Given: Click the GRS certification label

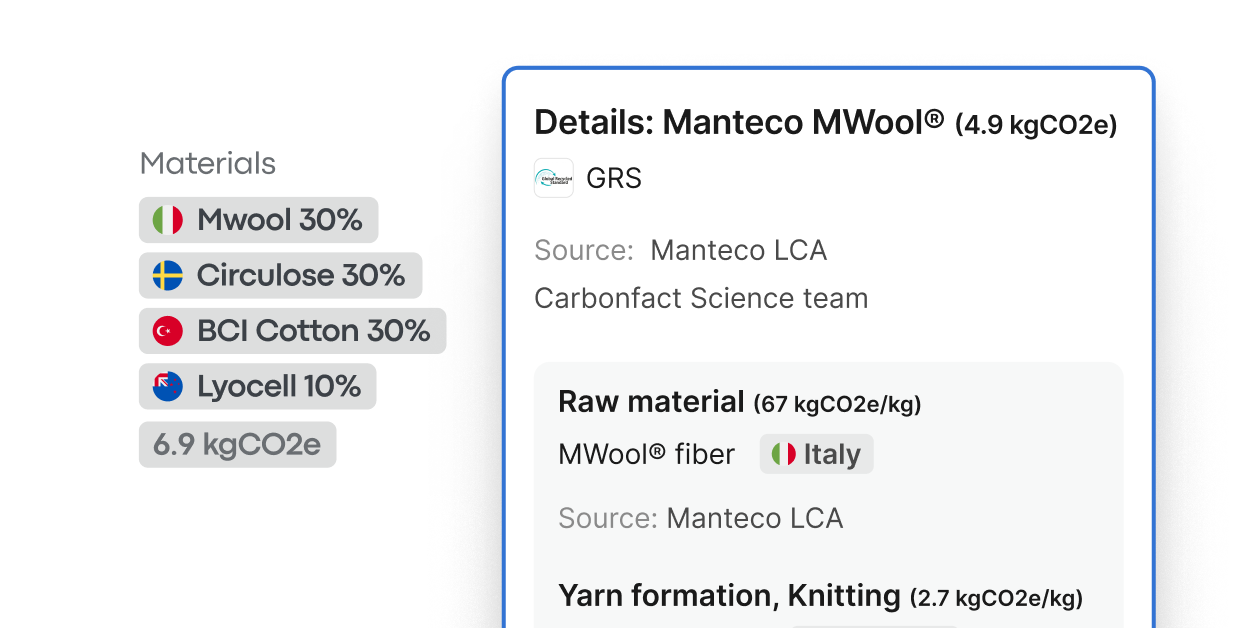Looking at the screenshot, I should pos(614,178).
